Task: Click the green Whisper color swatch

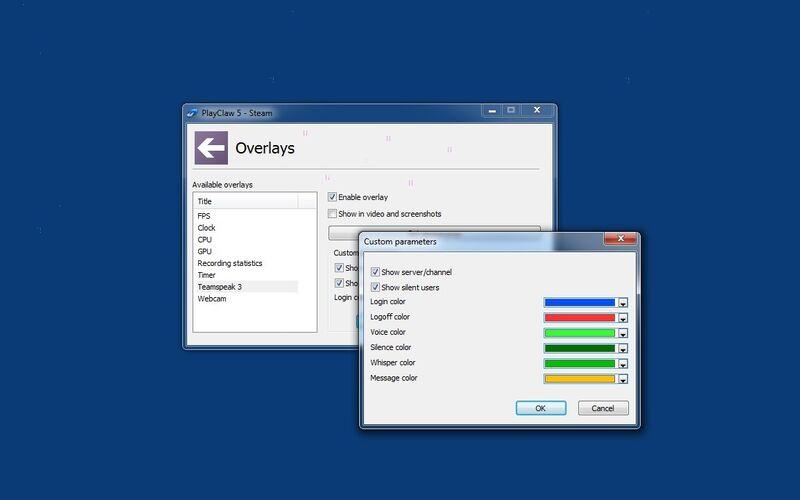Action: coord(580,364)
